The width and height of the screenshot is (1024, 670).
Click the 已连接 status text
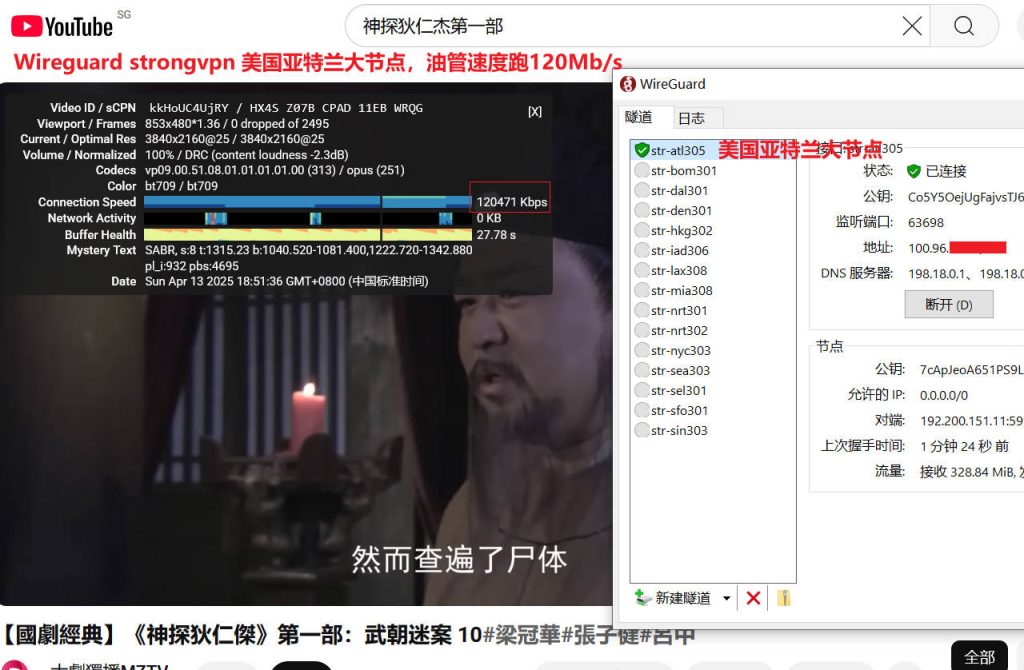(x=946, y=171)
